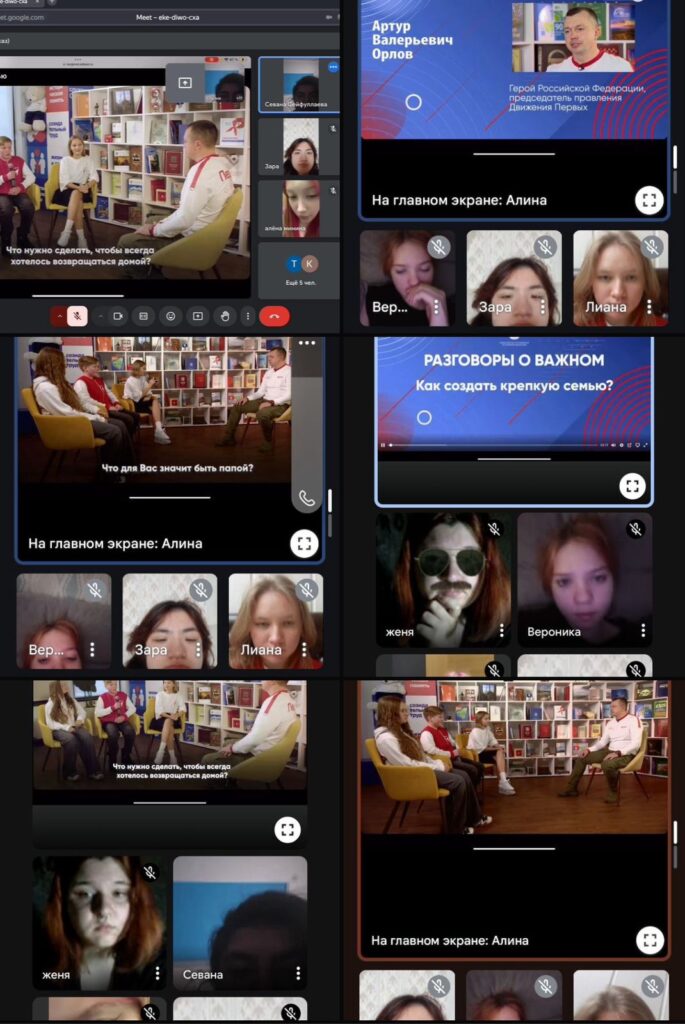Screen dimensions: 685x1024
Task: Enter fullscreen under "Как создать крепкую семью?" slide
Action: [632, 486]
